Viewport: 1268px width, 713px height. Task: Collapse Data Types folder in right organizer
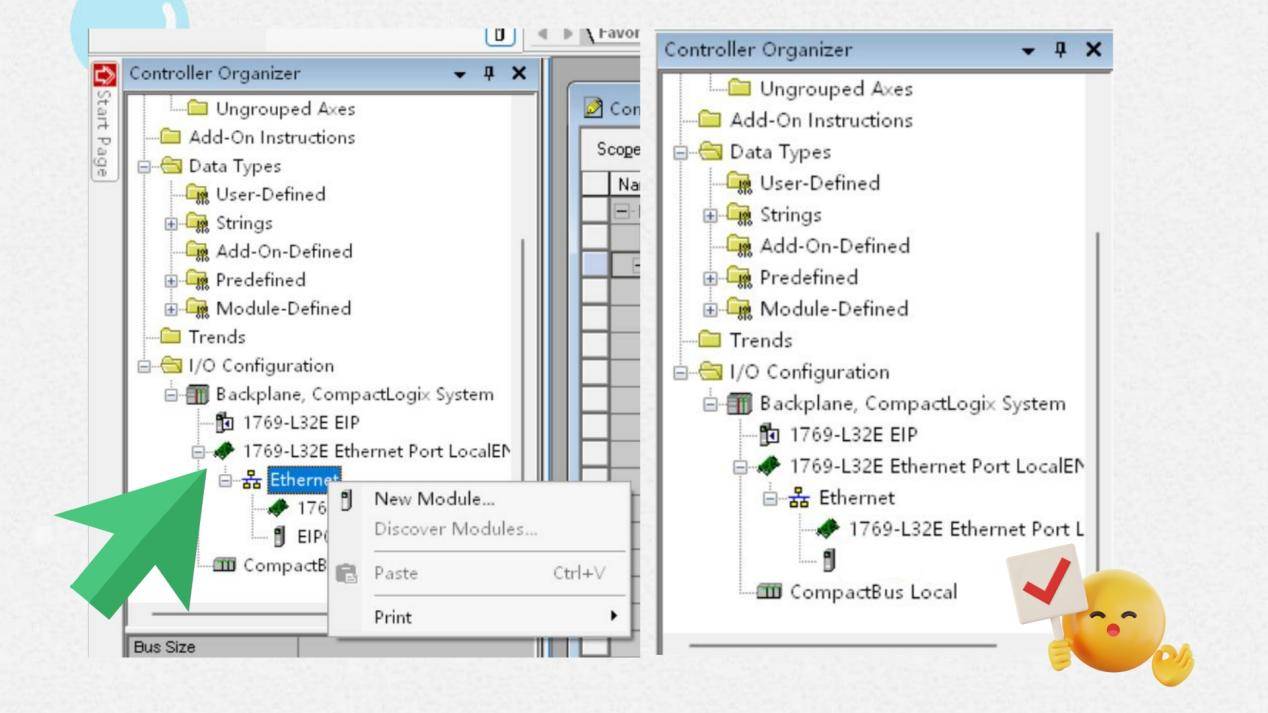tap(681, 153)
